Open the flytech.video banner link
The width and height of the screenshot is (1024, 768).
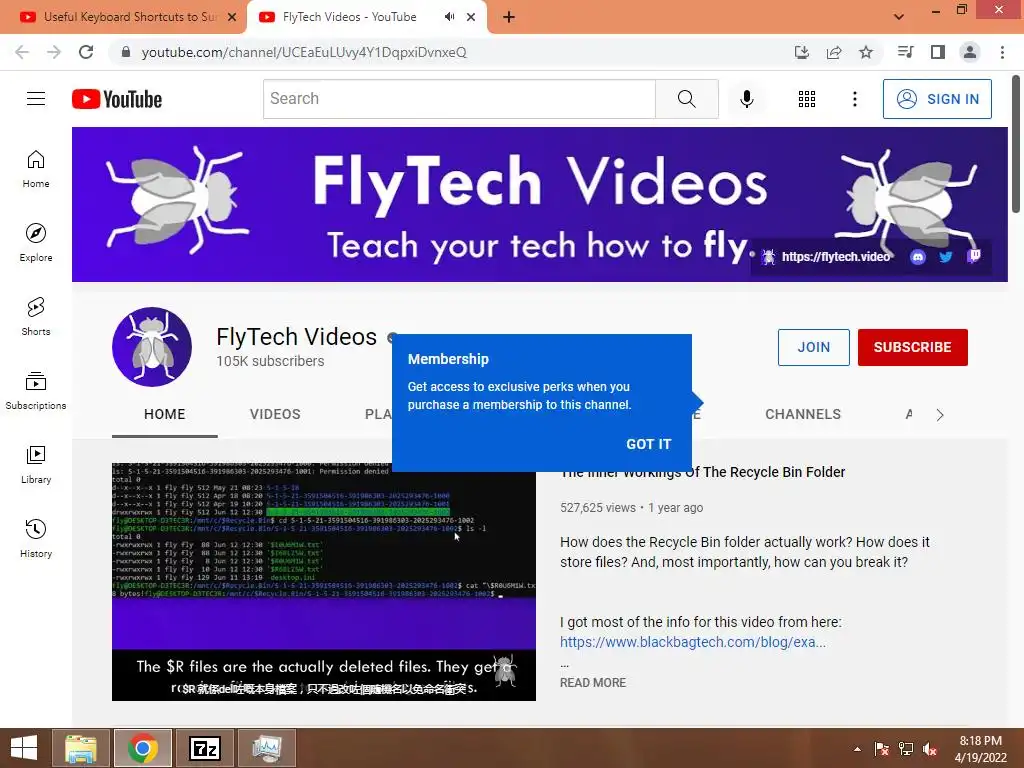(835, 257)
